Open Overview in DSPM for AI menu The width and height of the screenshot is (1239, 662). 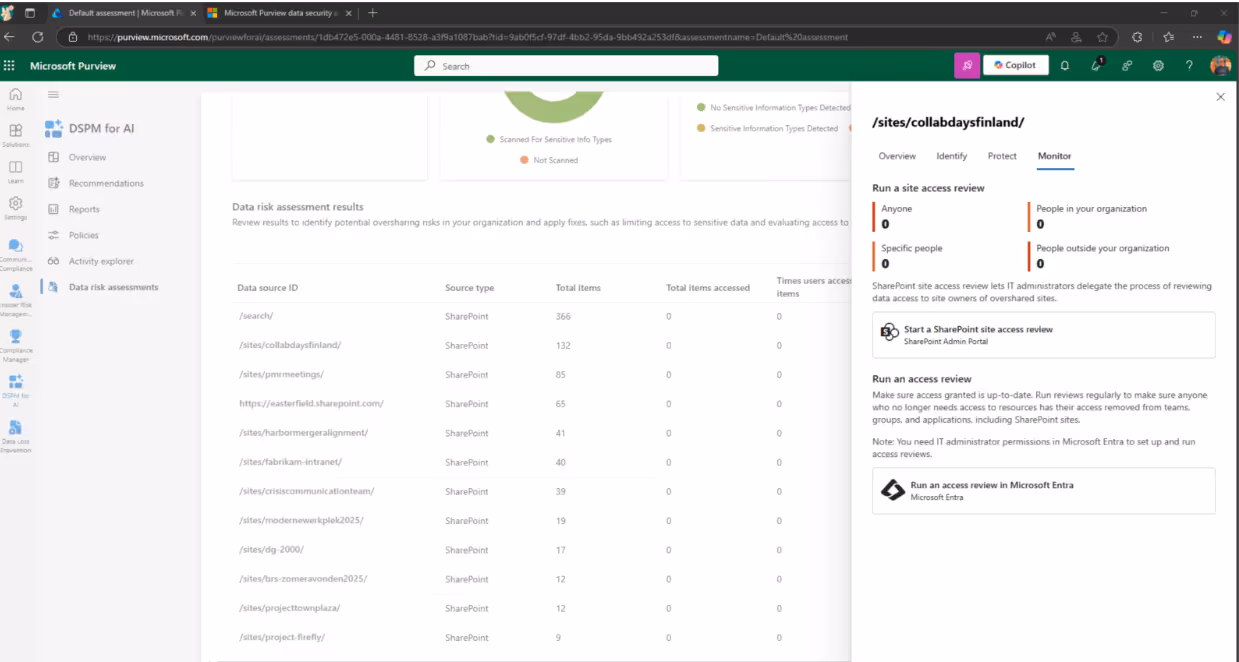[x=87, y=157]
